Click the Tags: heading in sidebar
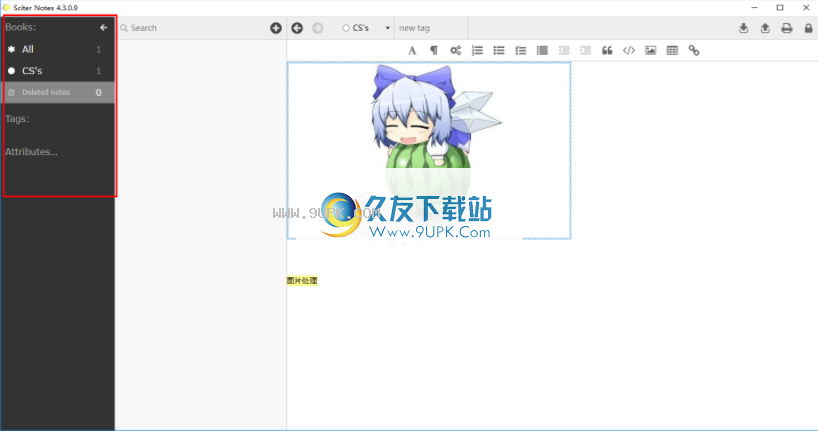The width and height of the screenshot is (818, 431). [x=17, y=119]
